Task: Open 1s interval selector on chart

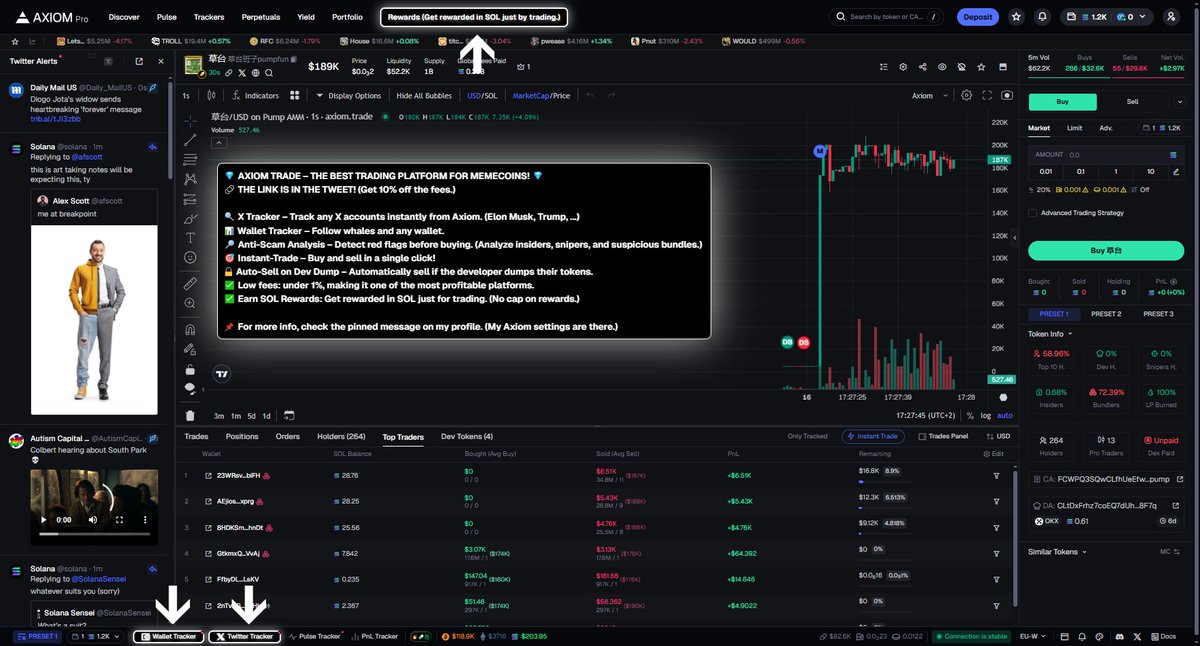Action: click(186, 96)
